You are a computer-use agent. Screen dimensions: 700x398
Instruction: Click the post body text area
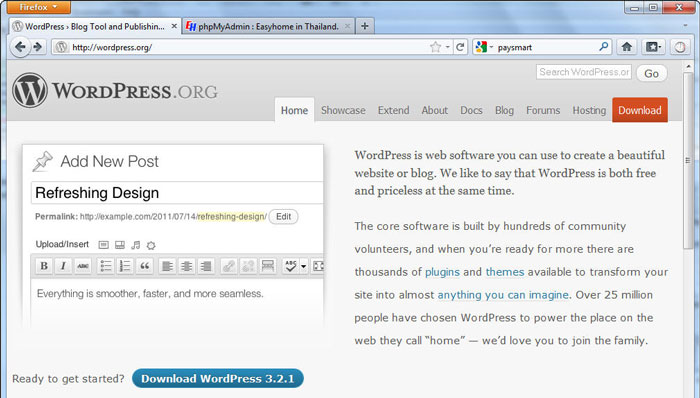tap(177, 303)
